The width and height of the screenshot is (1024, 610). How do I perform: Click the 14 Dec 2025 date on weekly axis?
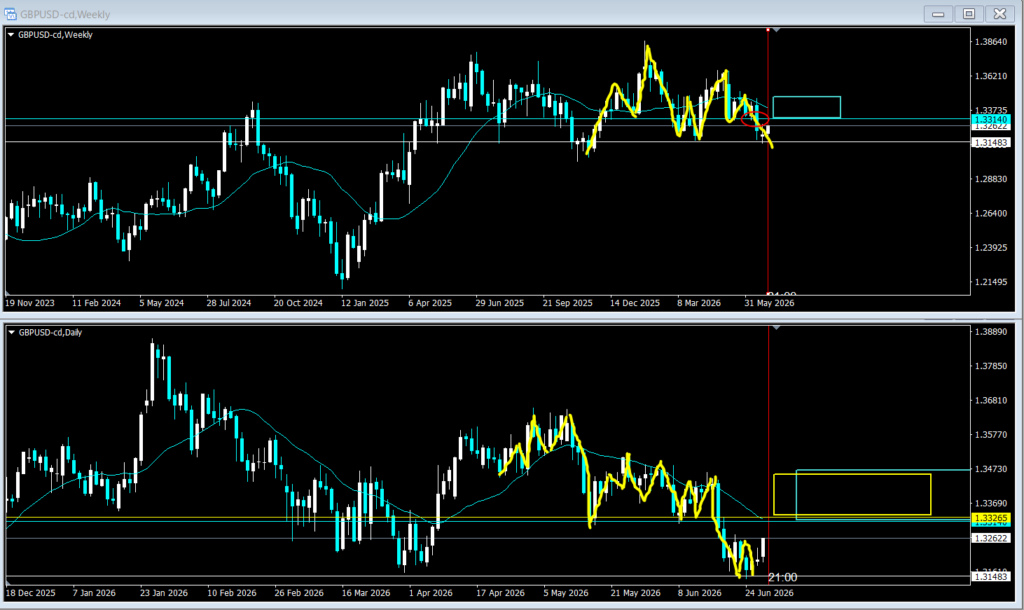[635, 303]
